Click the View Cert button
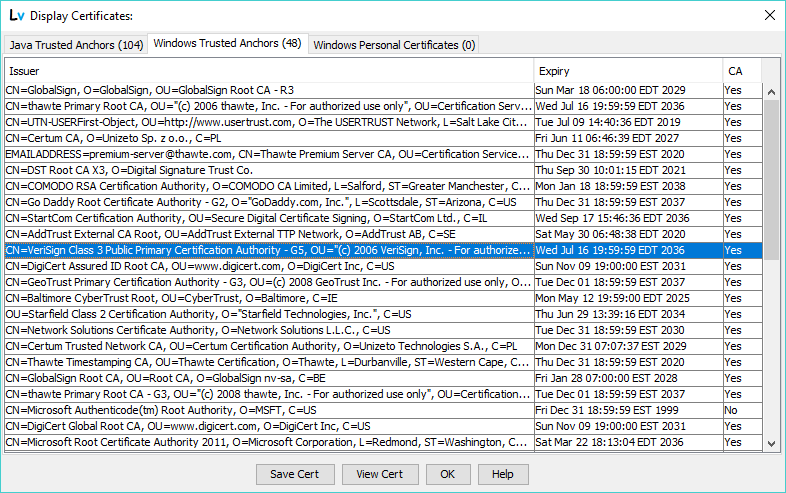Image resolution: width=786 pixels, height=493 pixels. [379, 474]
